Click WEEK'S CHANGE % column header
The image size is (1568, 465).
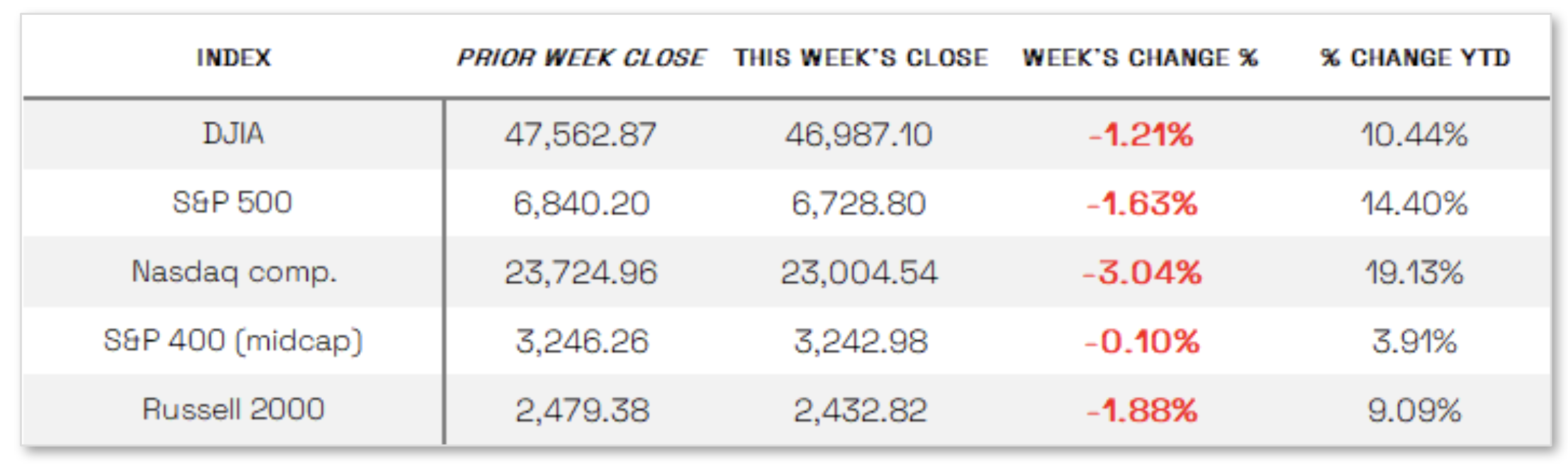point(1140,57)
